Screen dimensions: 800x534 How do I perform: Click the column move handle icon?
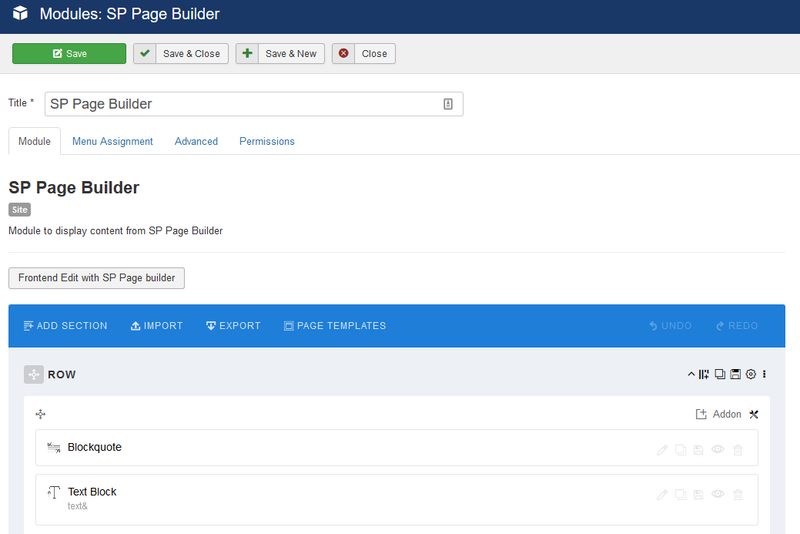pyautogui.click(x=40, y=414)
